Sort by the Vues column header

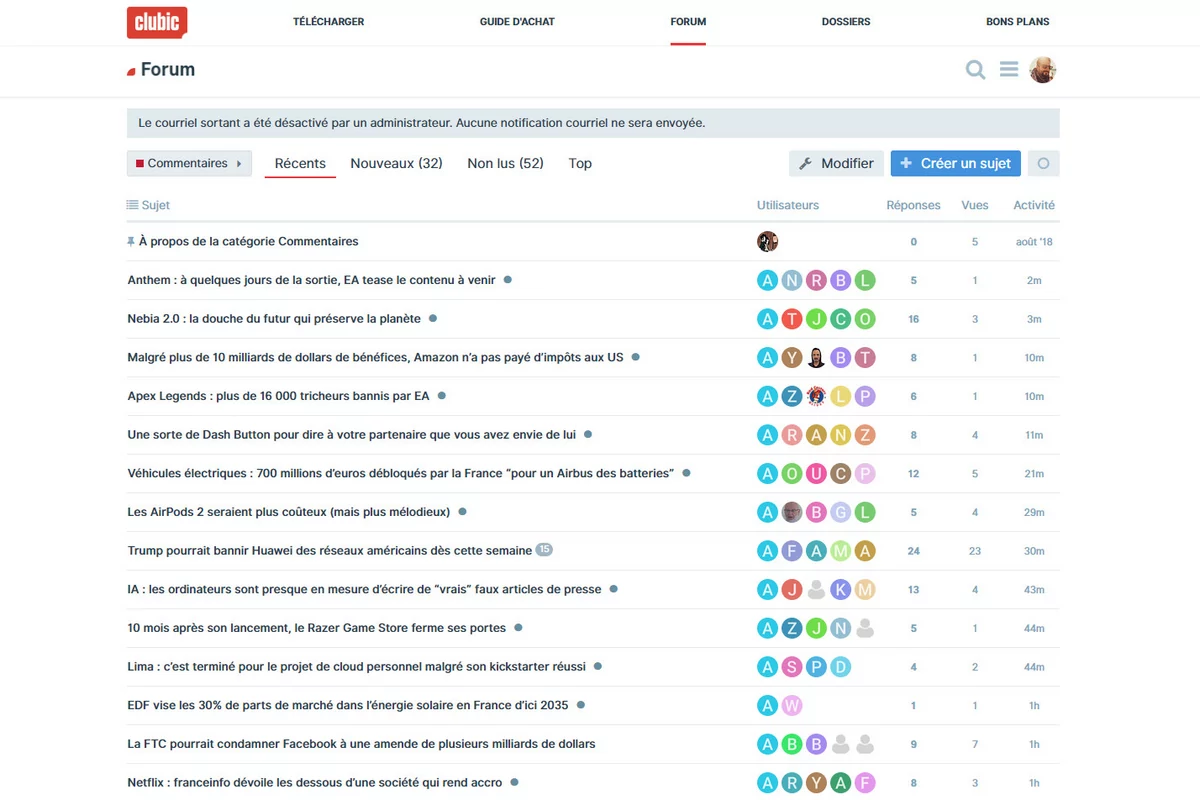(x=975, y=205)
